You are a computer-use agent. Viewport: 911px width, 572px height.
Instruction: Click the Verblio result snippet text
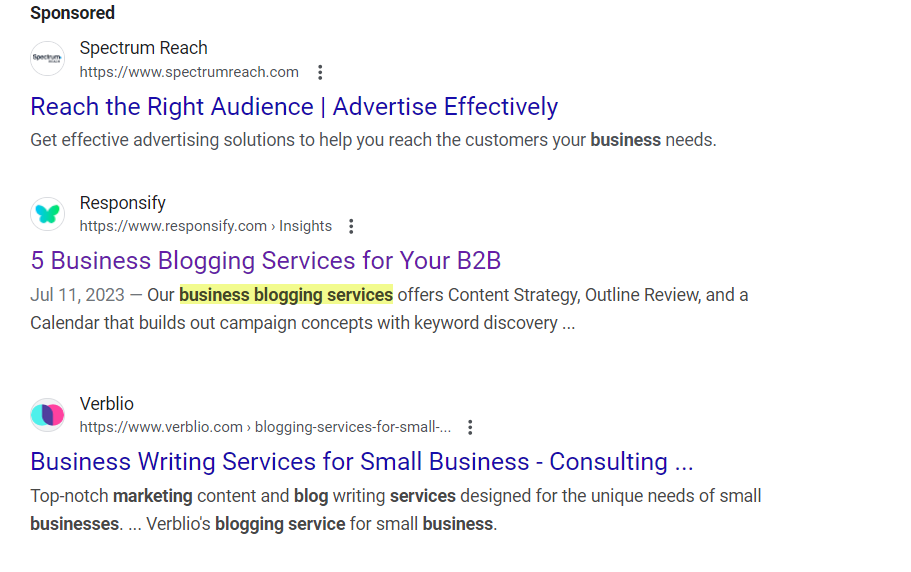pos(396,510)
